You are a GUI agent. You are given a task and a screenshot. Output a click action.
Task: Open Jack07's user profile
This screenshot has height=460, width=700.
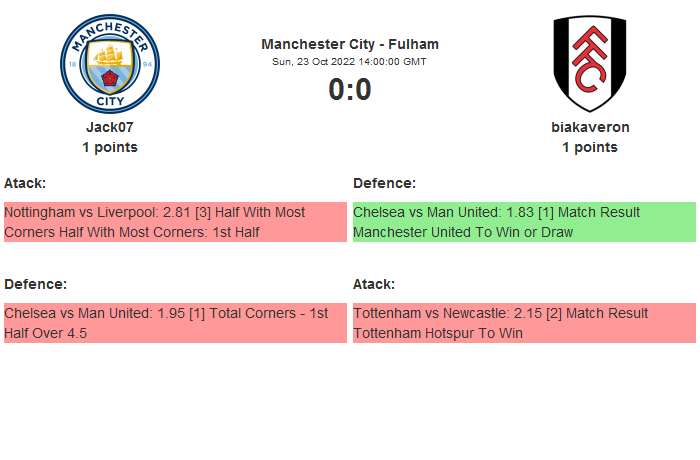tap(109, 127)
